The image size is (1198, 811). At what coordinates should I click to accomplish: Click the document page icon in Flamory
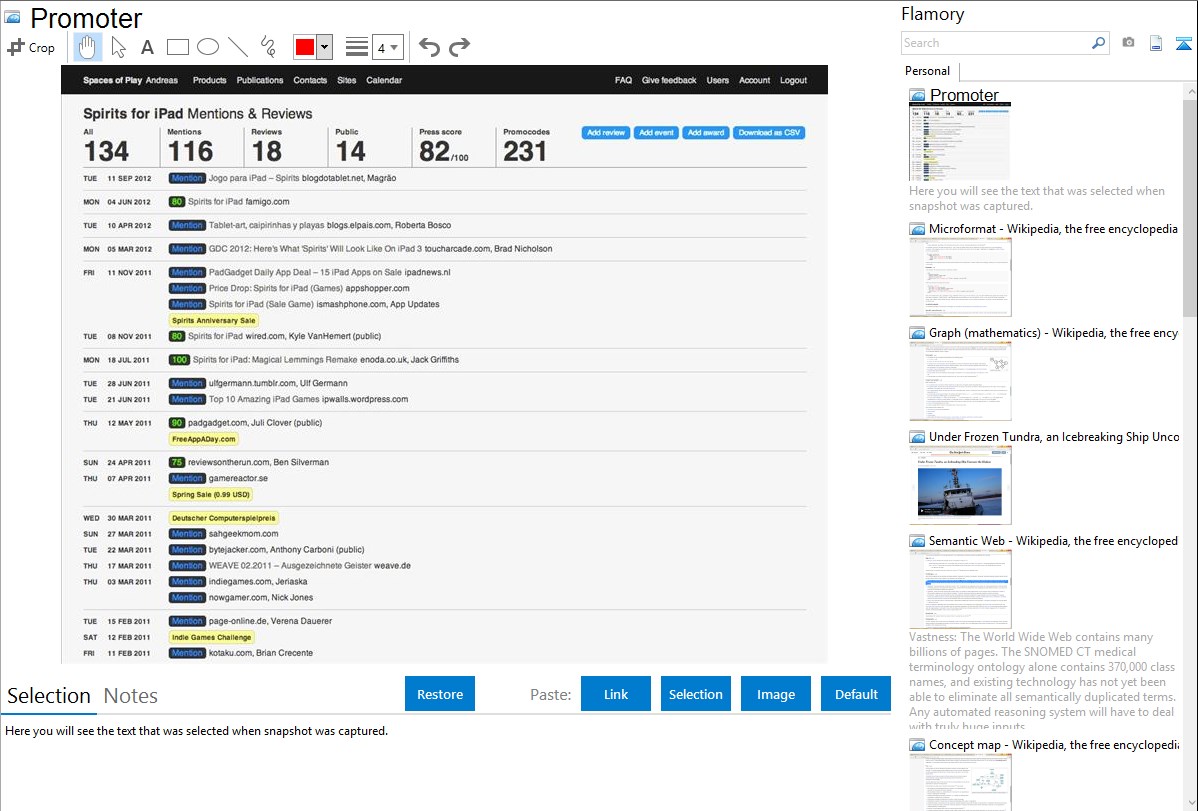tap(1156, 43)
